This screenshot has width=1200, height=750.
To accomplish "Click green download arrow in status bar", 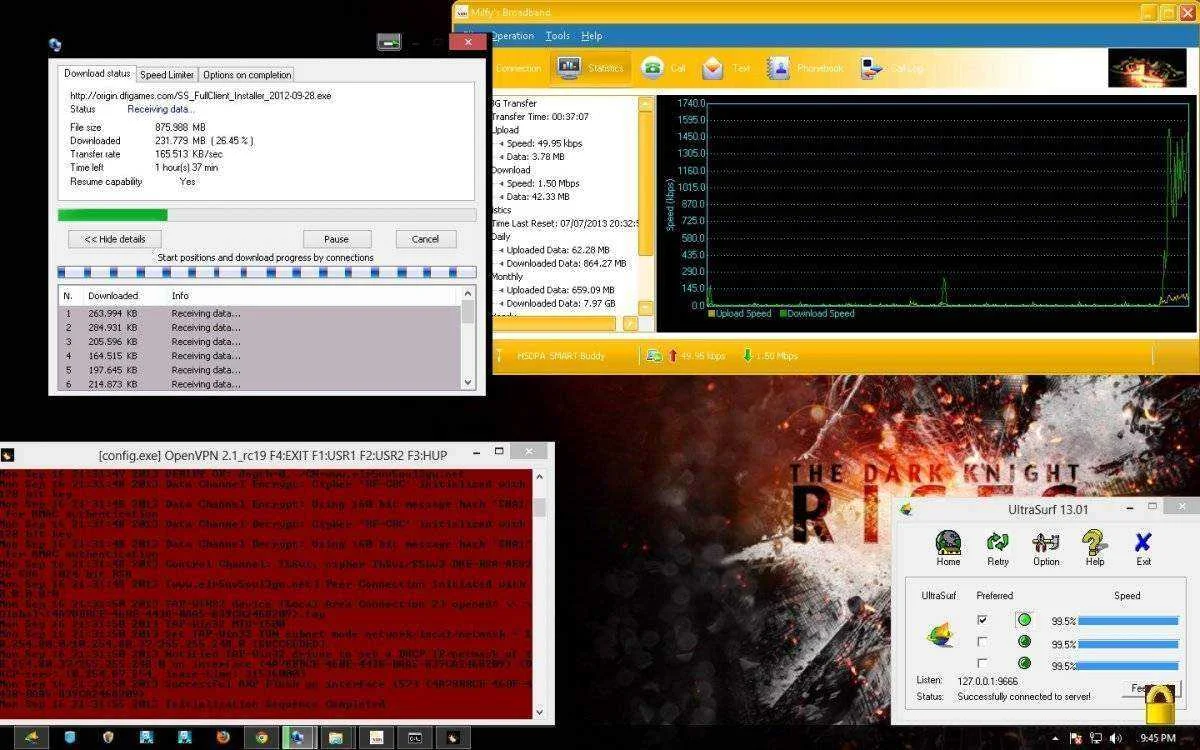I will (x=747, y=355).
